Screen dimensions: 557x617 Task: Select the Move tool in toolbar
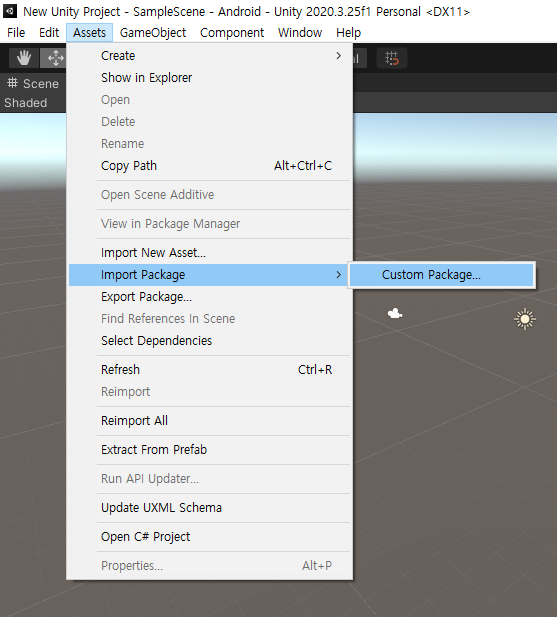pos(54,58)
